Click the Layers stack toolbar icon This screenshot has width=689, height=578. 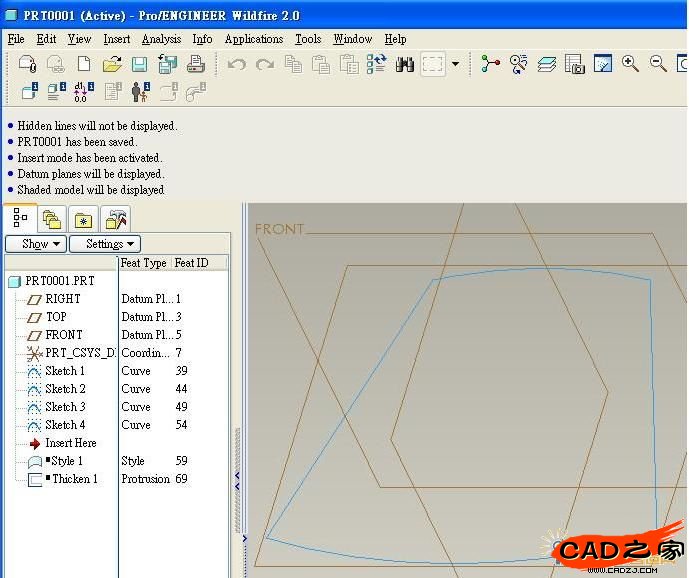(x=546, y=64)
